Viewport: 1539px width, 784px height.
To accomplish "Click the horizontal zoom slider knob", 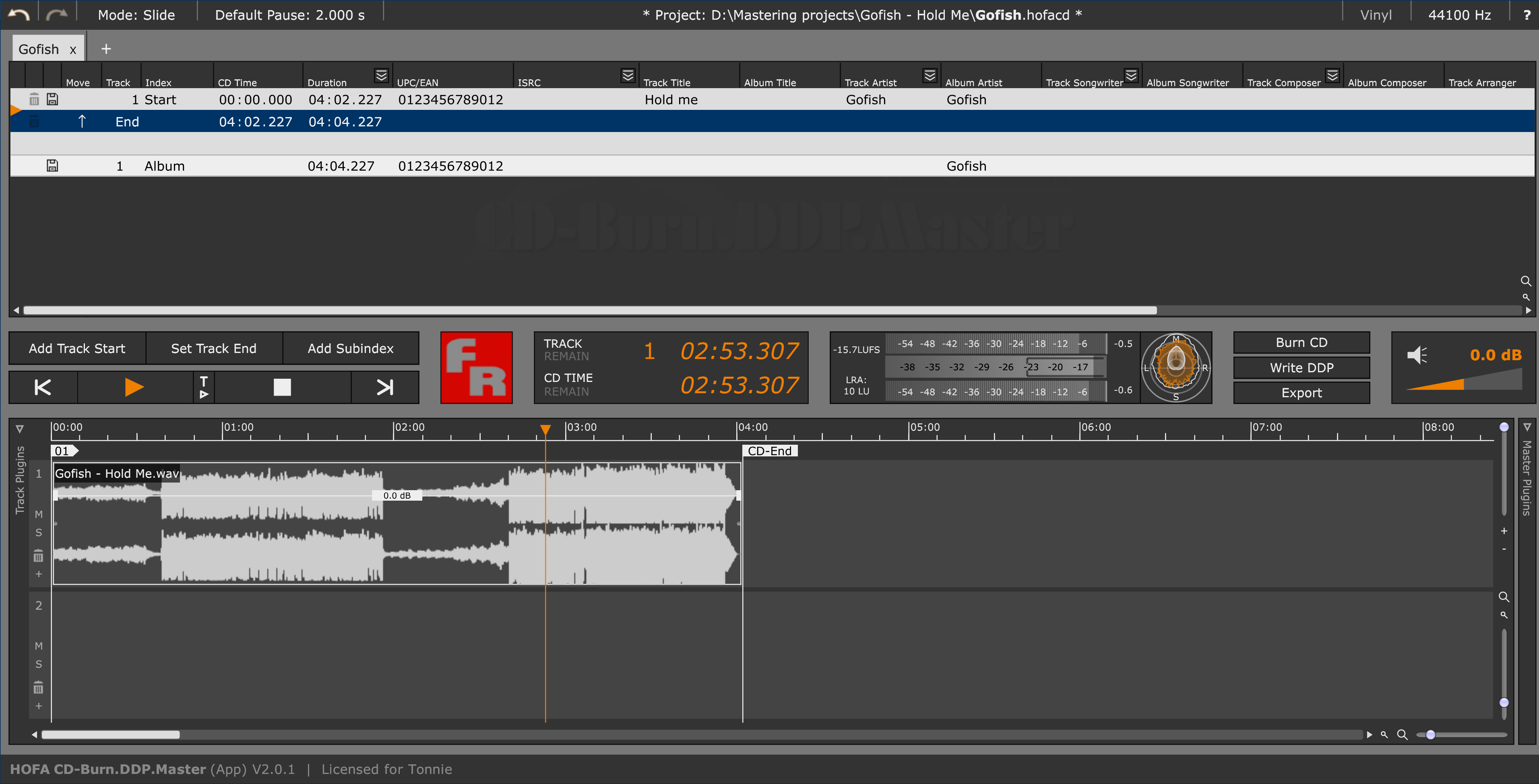I will pos(1430,734).
